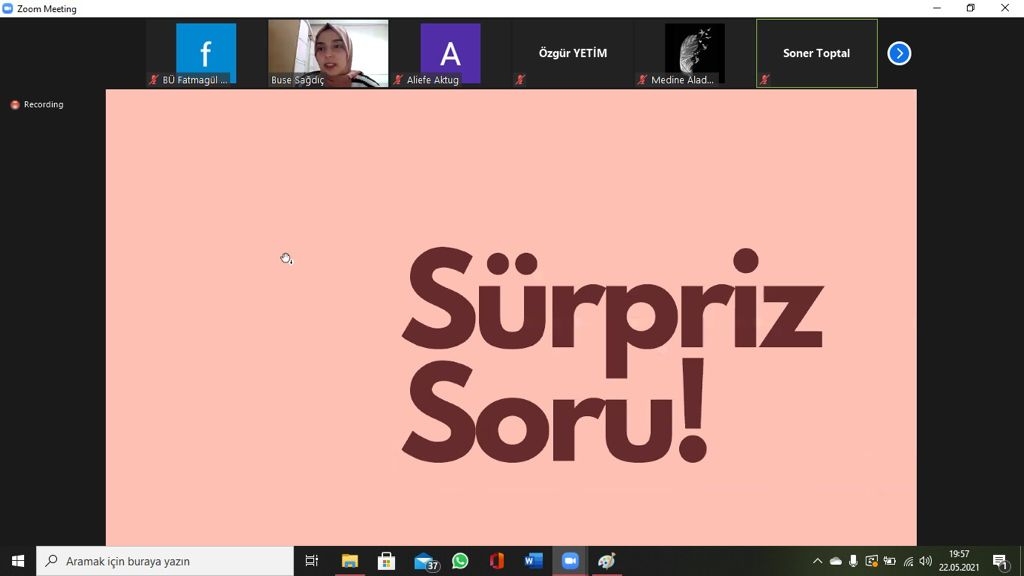
Task: Open the notification center in the taskbar
Action: 1000,561
